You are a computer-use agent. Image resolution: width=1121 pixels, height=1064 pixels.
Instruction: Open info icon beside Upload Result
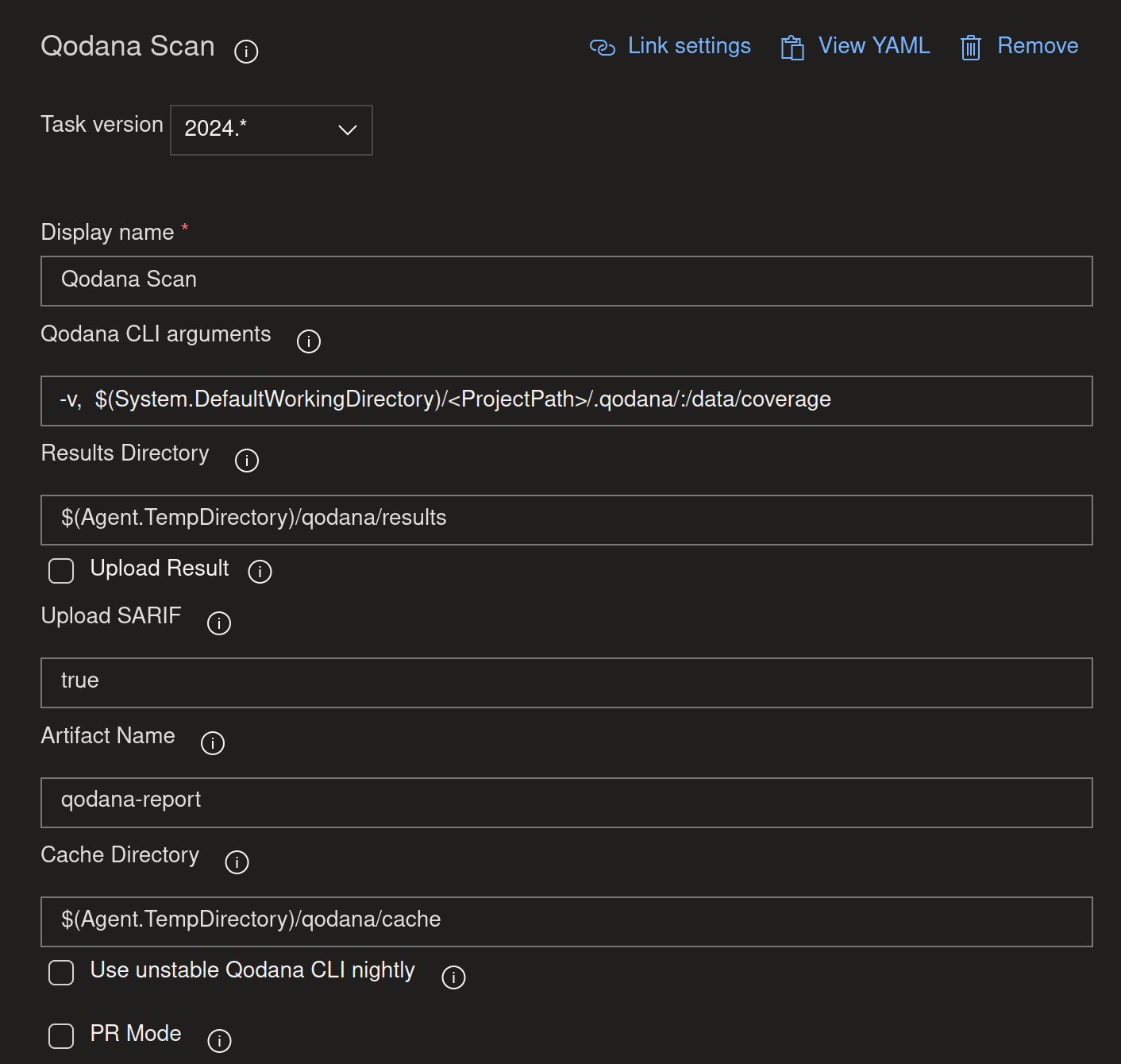[260, 572]
